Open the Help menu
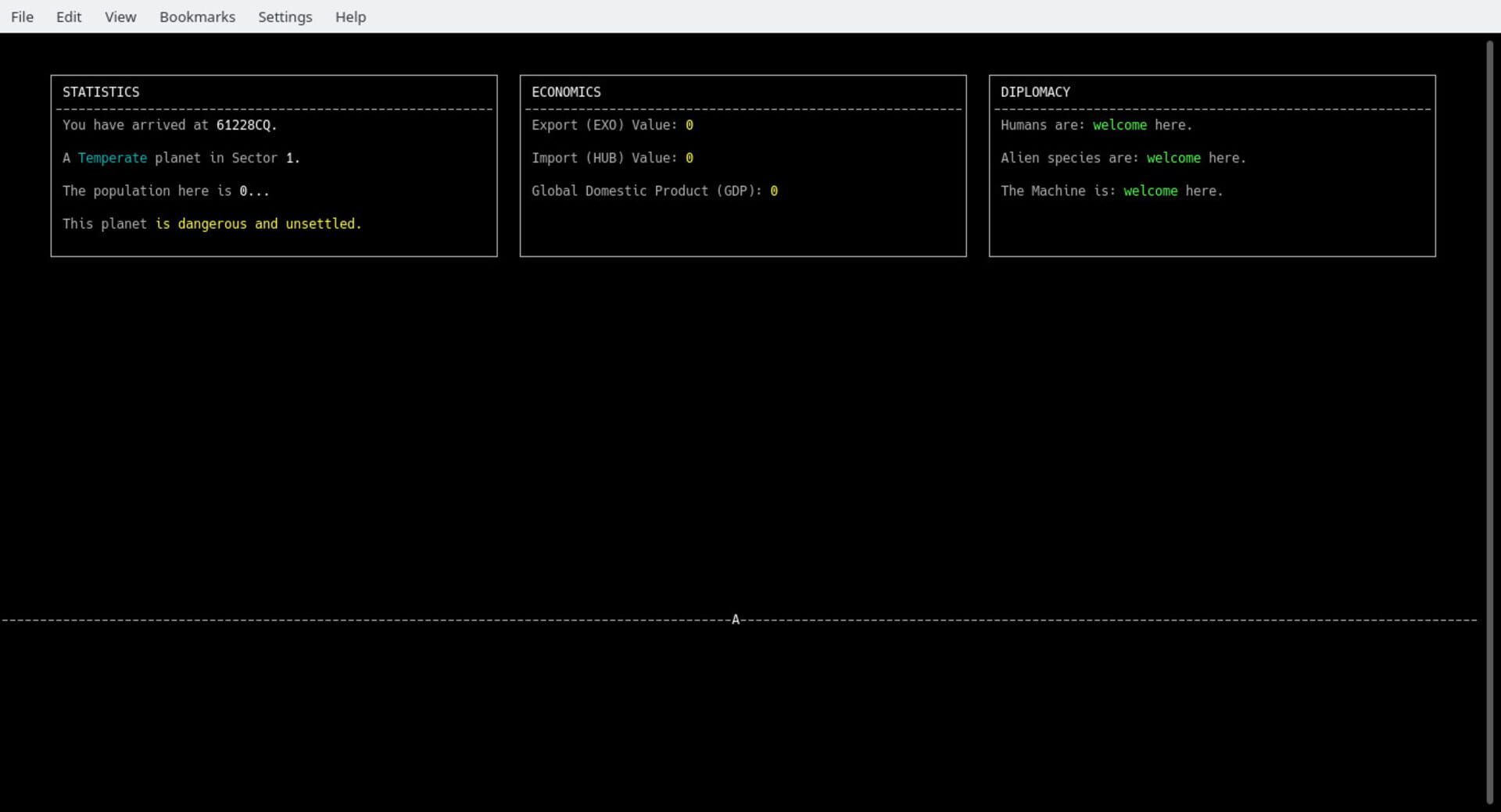The width and height of the screenshot is (1501, 812). pyautogui.click(x=349, y=16)
